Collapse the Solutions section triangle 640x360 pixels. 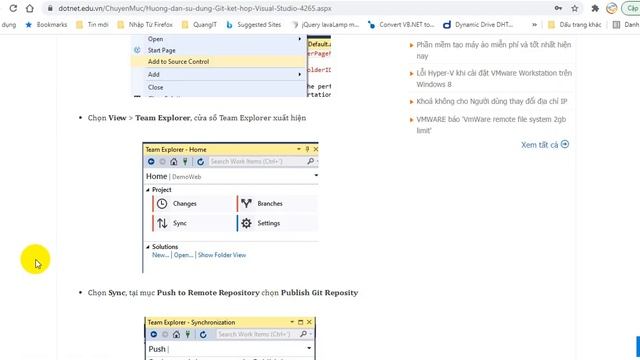[x=148, y=247]
